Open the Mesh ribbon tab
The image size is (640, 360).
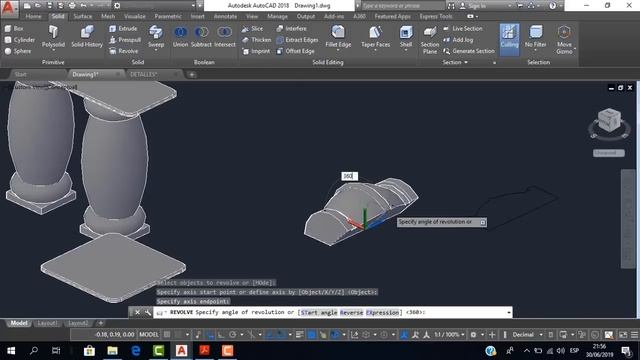108,16
